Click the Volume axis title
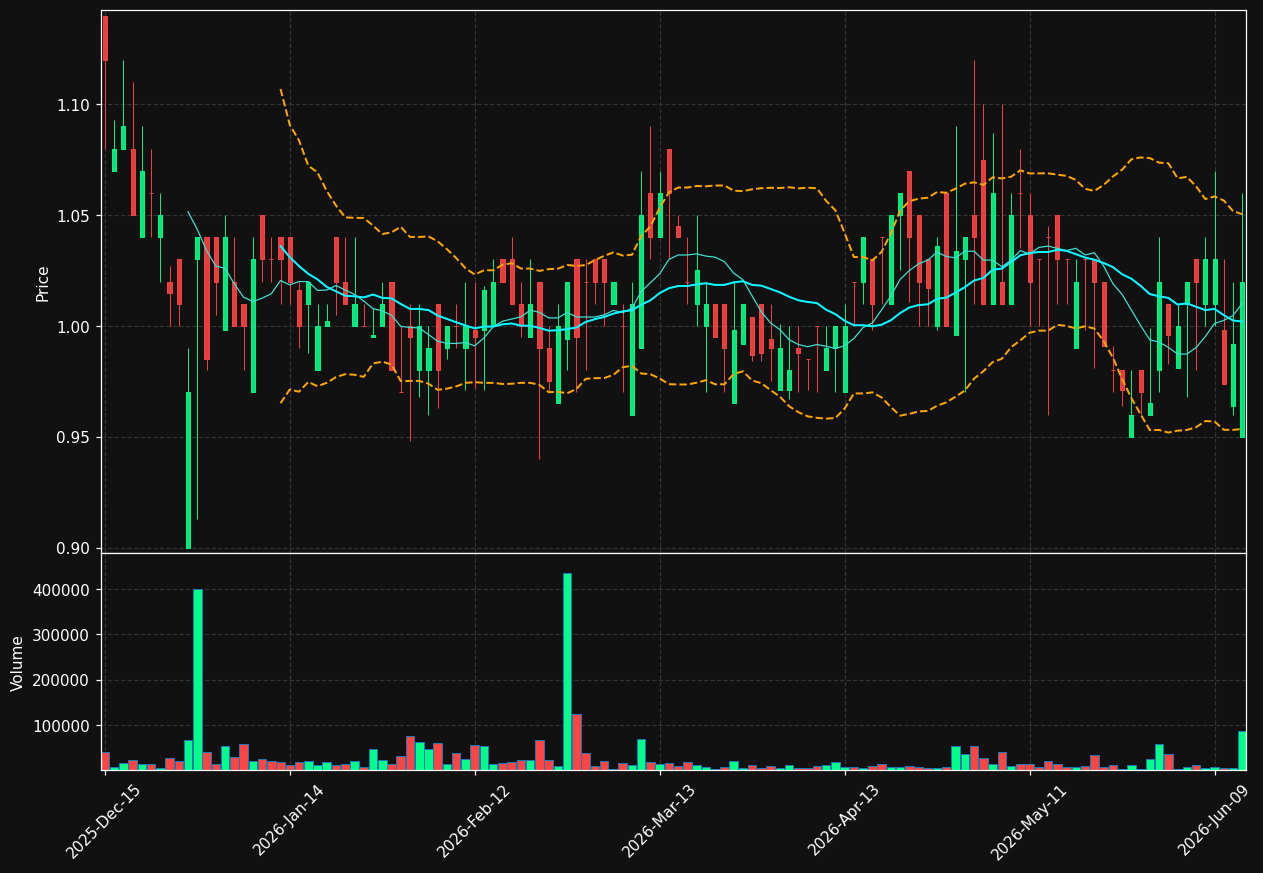Image resolution: width=1263 pixels, height=873 pixels. click(18, 663)
